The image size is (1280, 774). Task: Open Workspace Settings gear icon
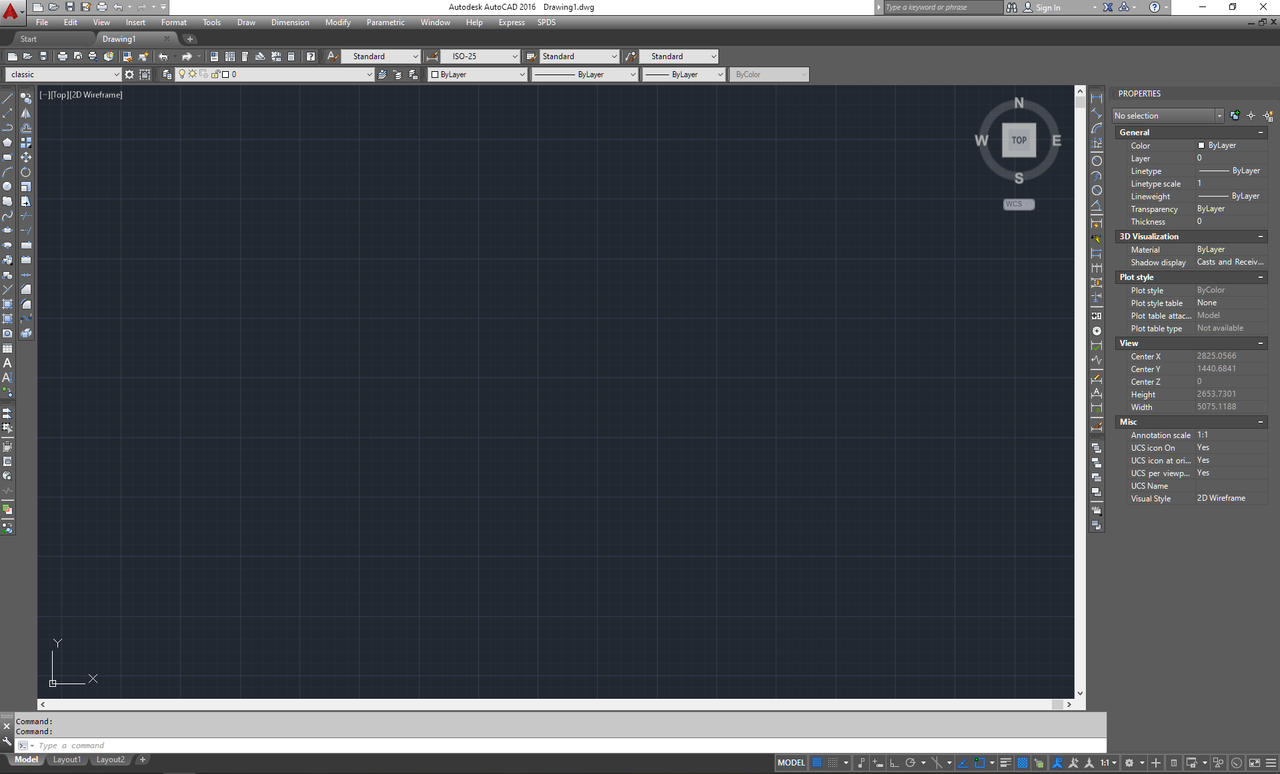[129, 74]
